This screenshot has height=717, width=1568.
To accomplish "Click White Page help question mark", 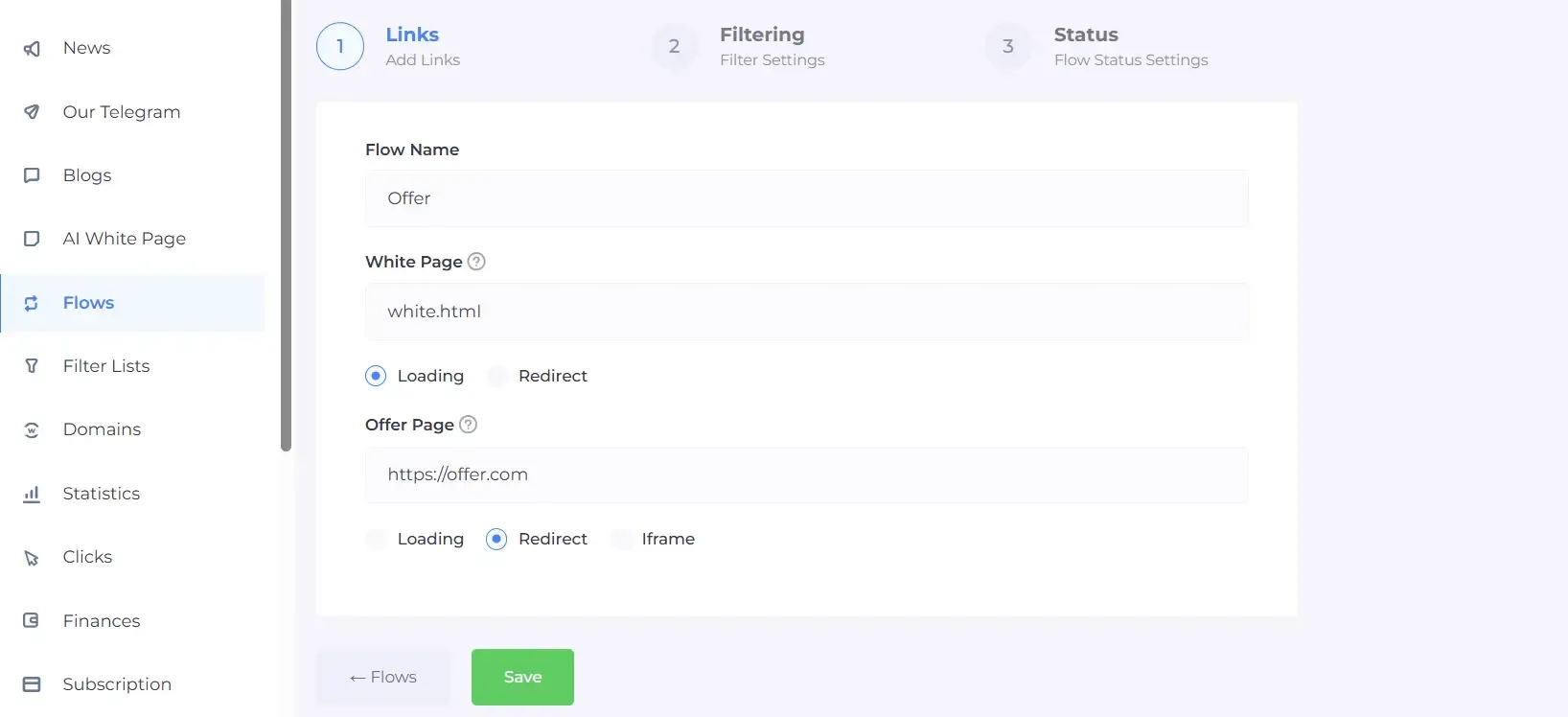I will pos(476,262).
